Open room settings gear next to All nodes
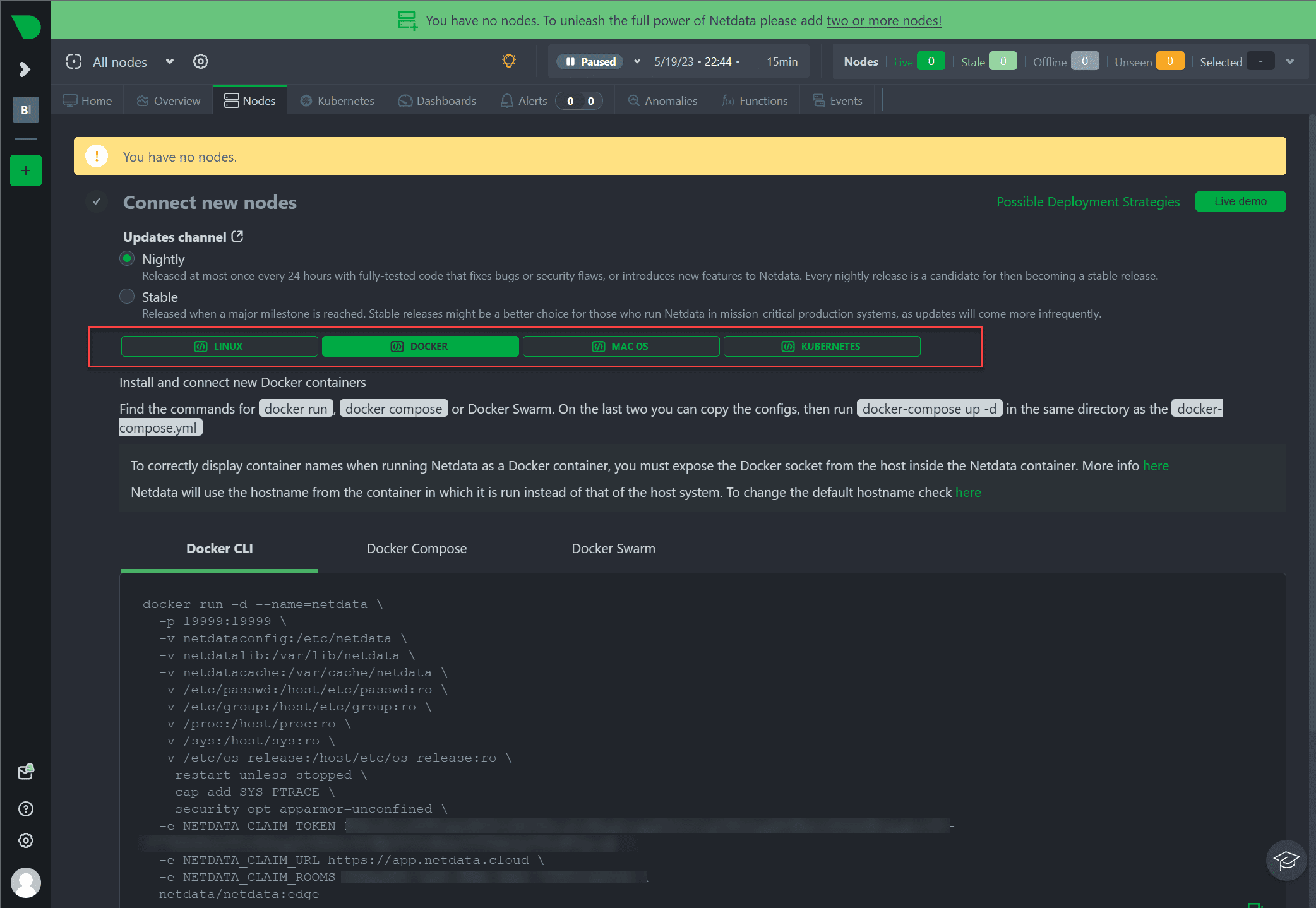Viewport: 1316px width, 908px height. click(201, 61)
